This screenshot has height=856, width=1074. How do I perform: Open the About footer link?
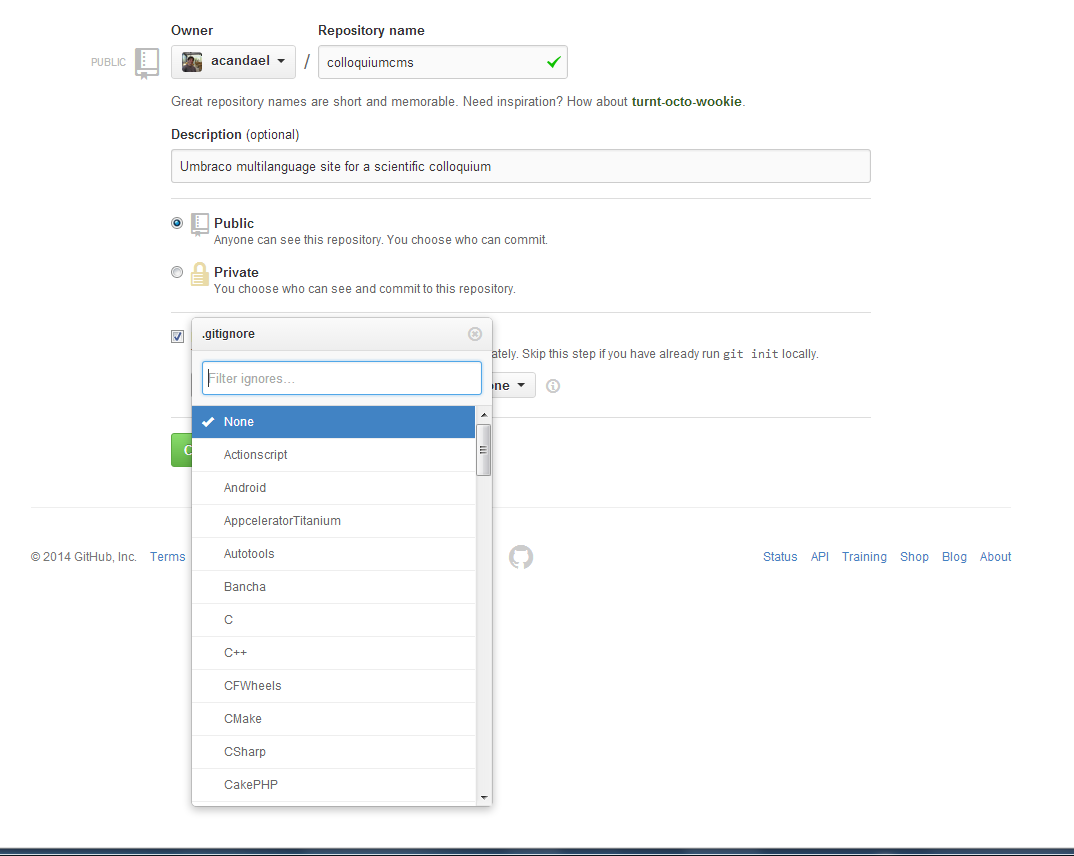click(x=995, y=557)
